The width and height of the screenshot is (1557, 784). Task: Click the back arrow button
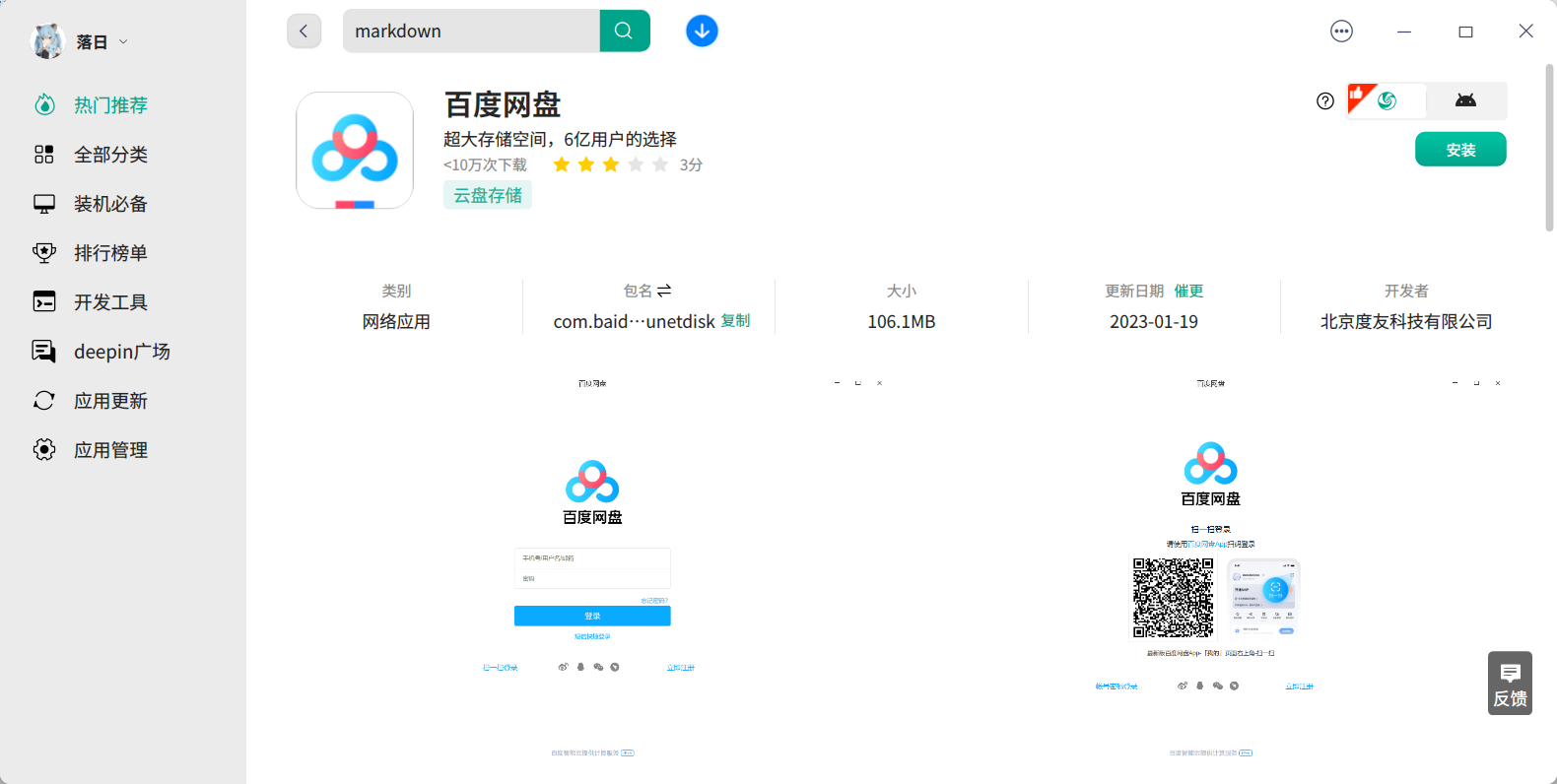point(304,32)
